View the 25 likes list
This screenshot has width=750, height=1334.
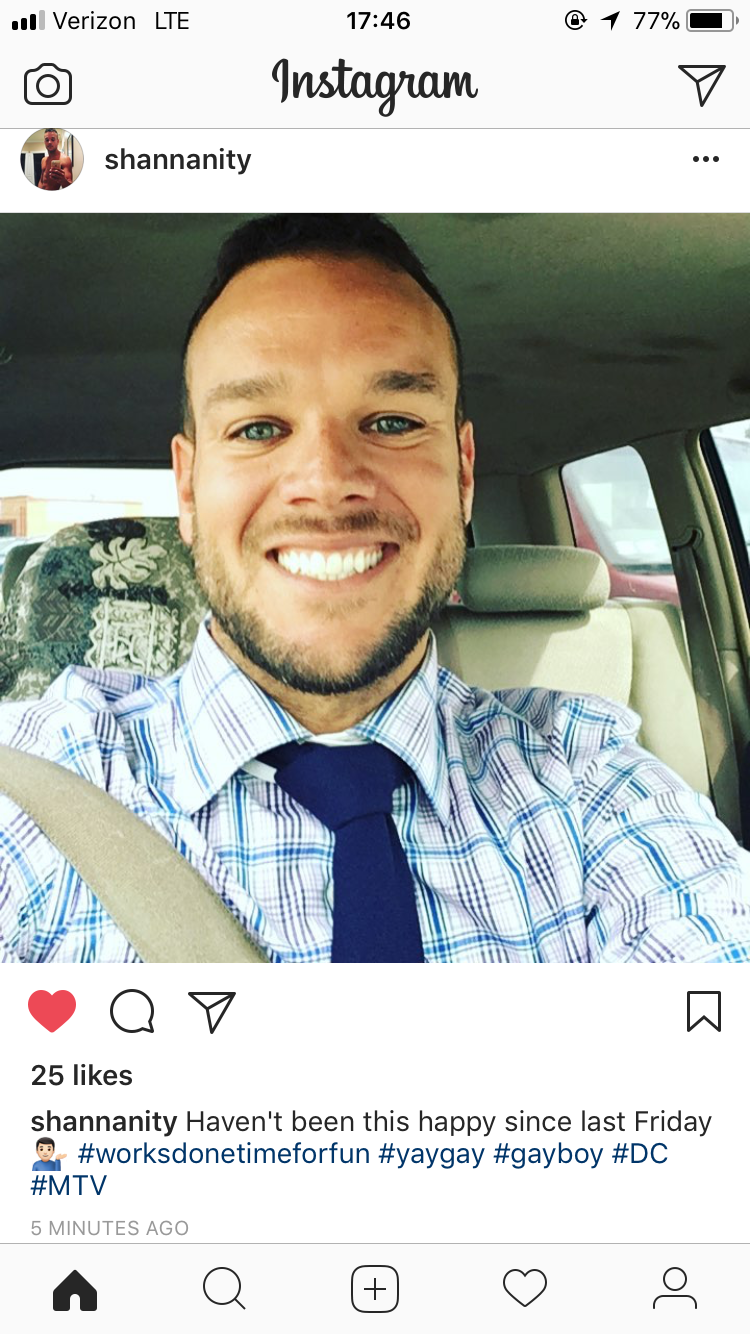point(82,1075)
